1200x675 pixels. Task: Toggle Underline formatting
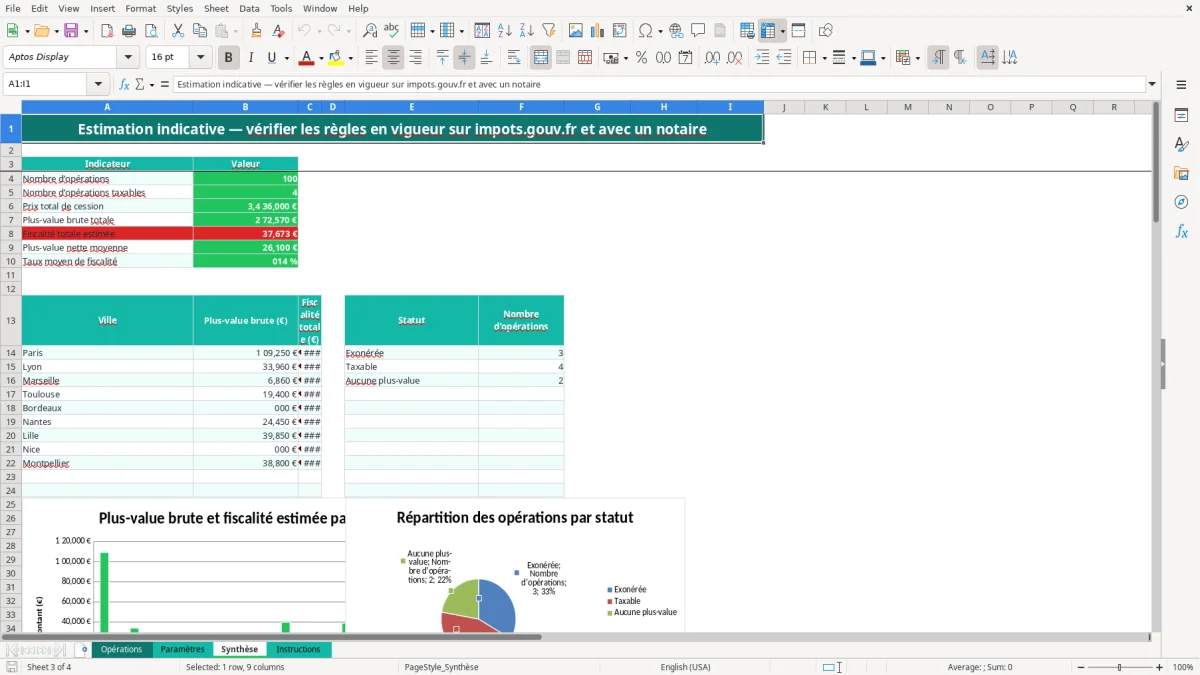(x=271, y=58)
